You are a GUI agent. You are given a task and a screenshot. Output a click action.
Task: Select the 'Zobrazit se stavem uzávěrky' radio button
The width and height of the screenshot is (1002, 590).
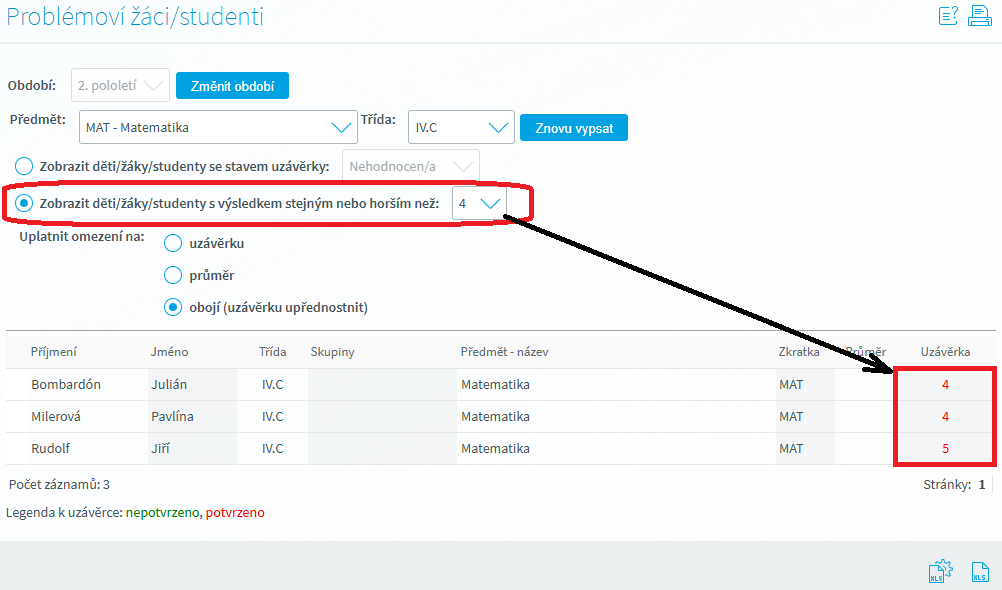point(22,165)
